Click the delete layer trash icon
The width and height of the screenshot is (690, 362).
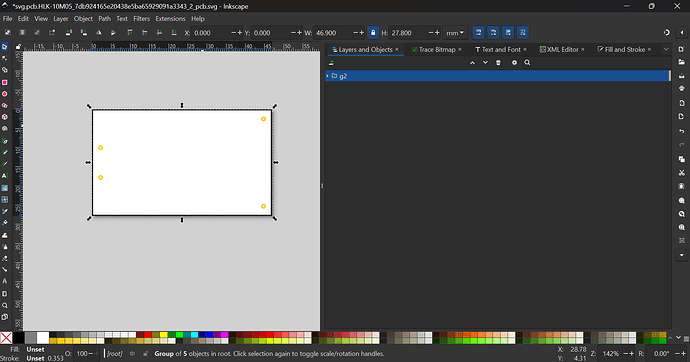tap(498, 63)
